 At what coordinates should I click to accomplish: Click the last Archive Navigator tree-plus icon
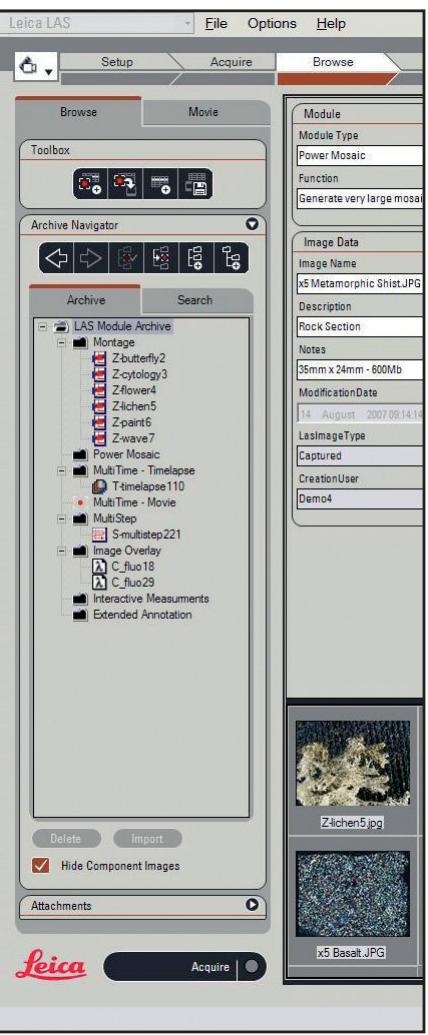pos(231,259)
